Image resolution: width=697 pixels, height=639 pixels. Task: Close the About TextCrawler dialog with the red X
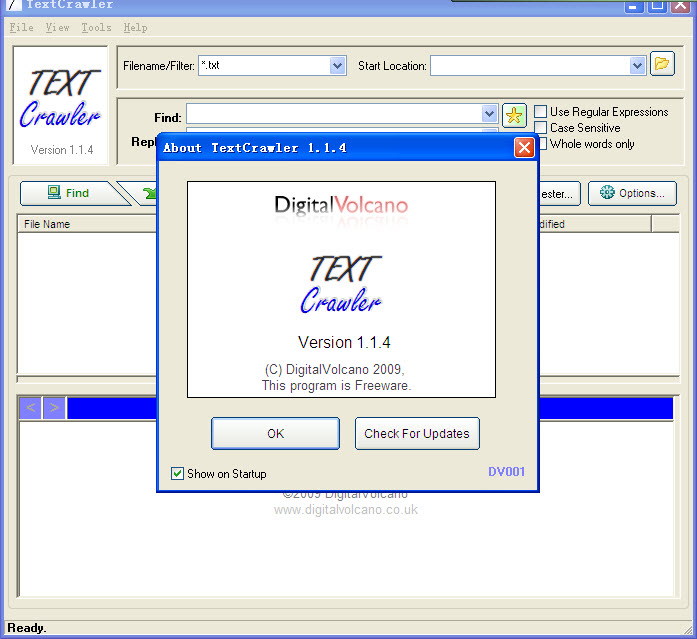(524, 147)
